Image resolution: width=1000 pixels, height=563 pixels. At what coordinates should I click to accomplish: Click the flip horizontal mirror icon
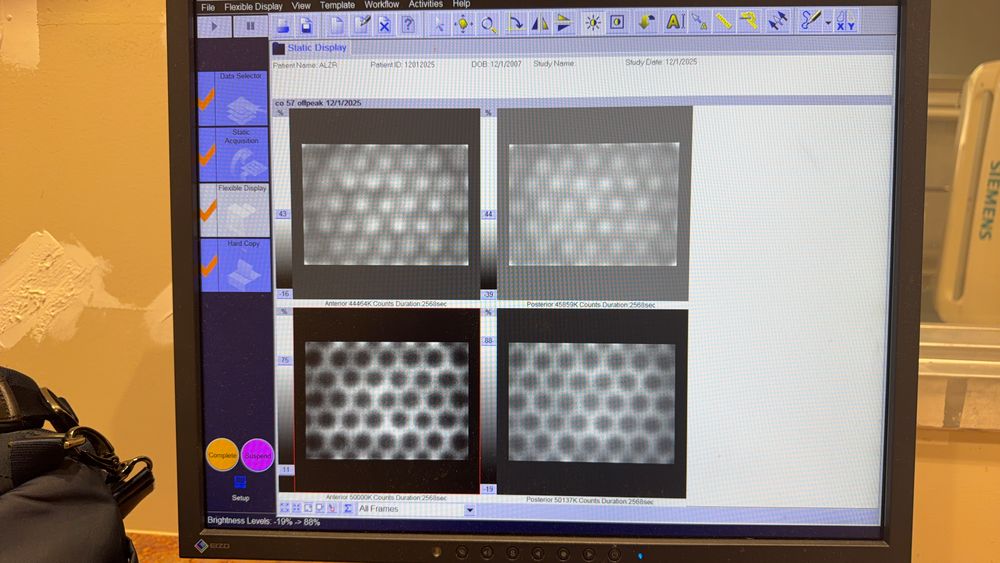tap(540, 24)
